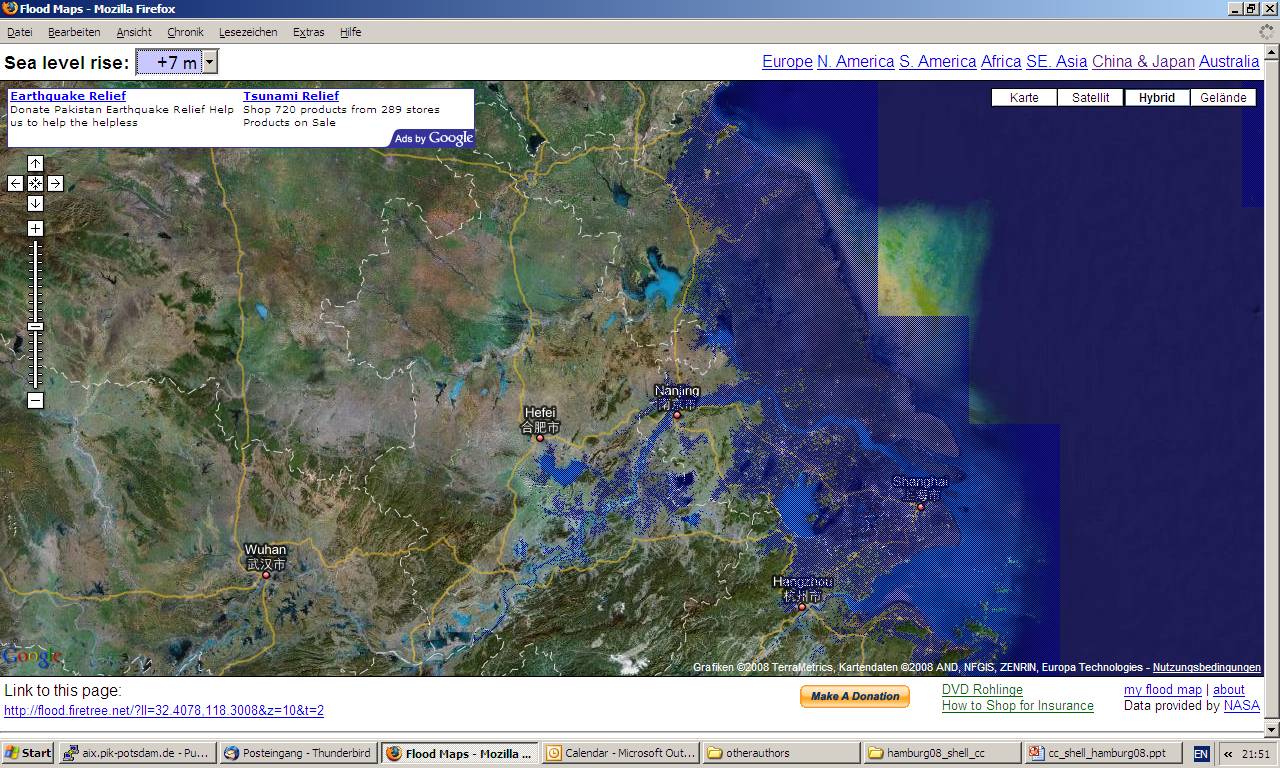This screenshot has height=768, width=1280.
Task: Click the Ads by Google label
Action: click(433, 138)
